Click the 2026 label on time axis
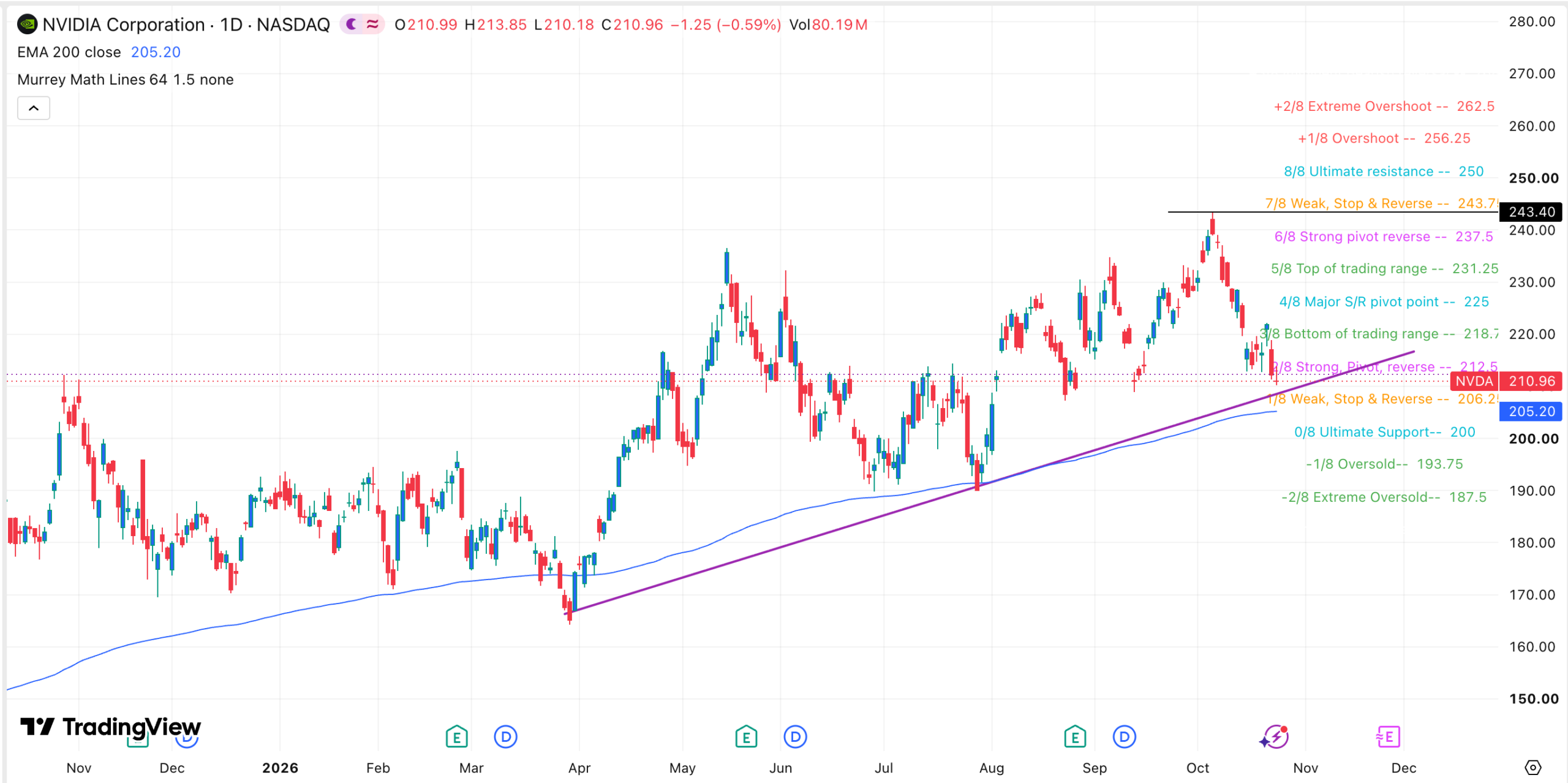 pyautogui.click(x=280, y=768)
